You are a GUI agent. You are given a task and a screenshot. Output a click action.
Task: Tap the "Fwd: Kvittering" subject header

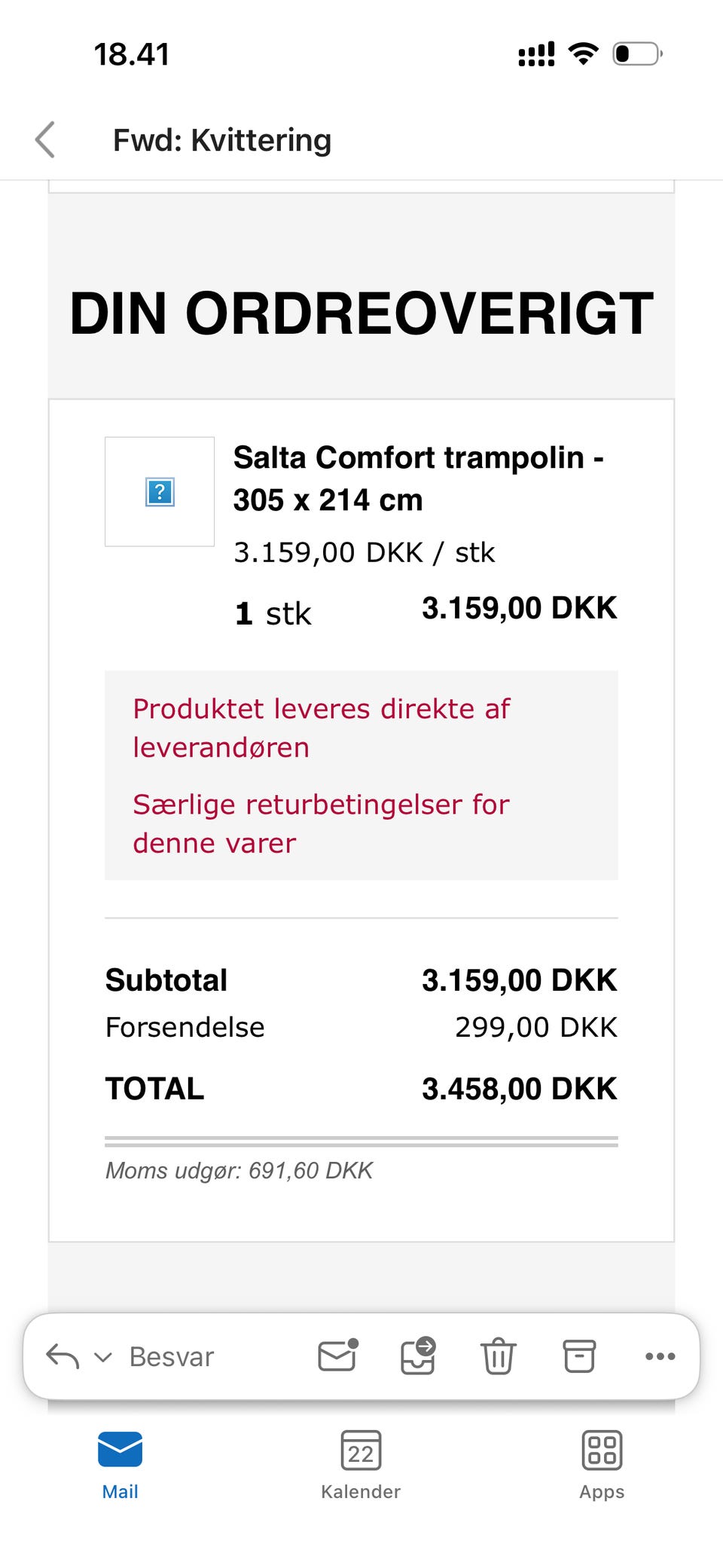click(x=222, y=140)
